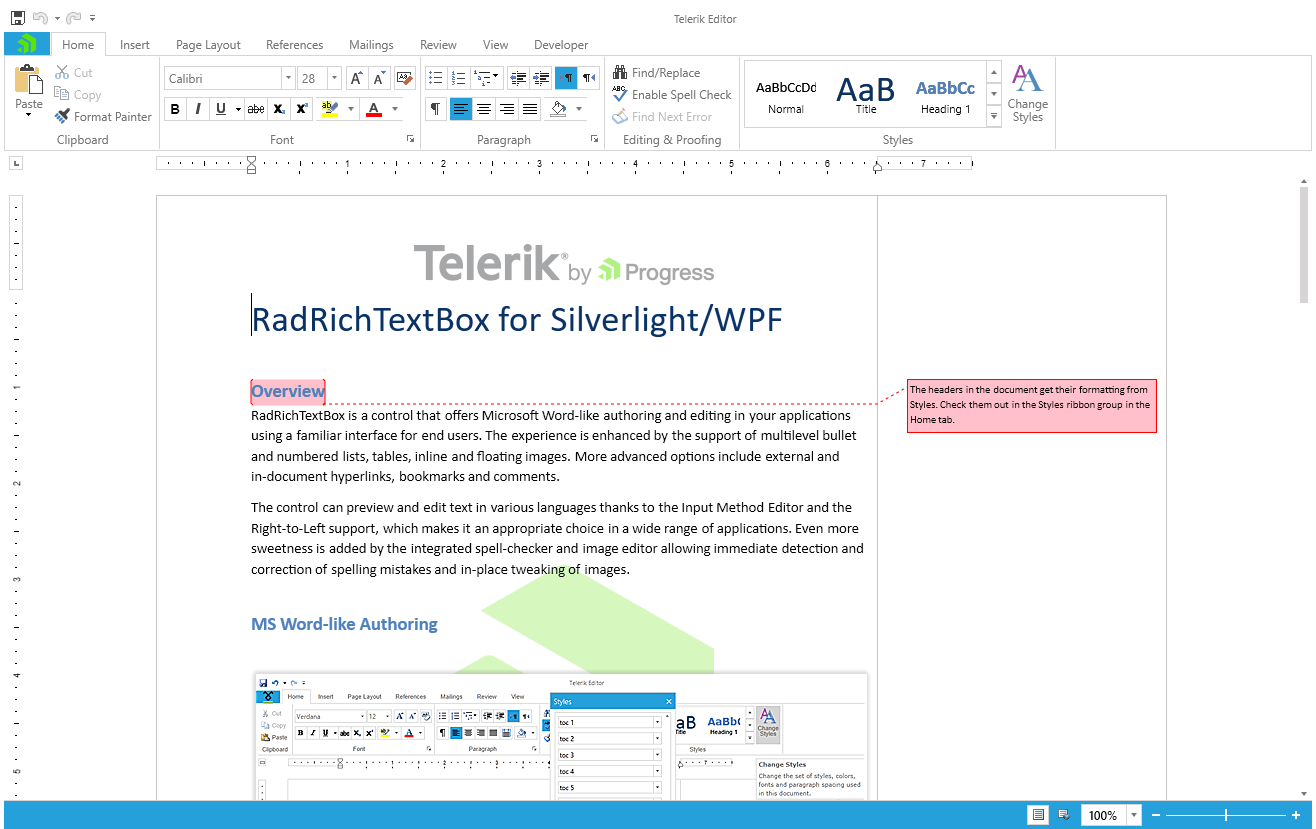This screenshot has height=829, width=1316.
Task: Increase paragraph indent
Action: 542,77
